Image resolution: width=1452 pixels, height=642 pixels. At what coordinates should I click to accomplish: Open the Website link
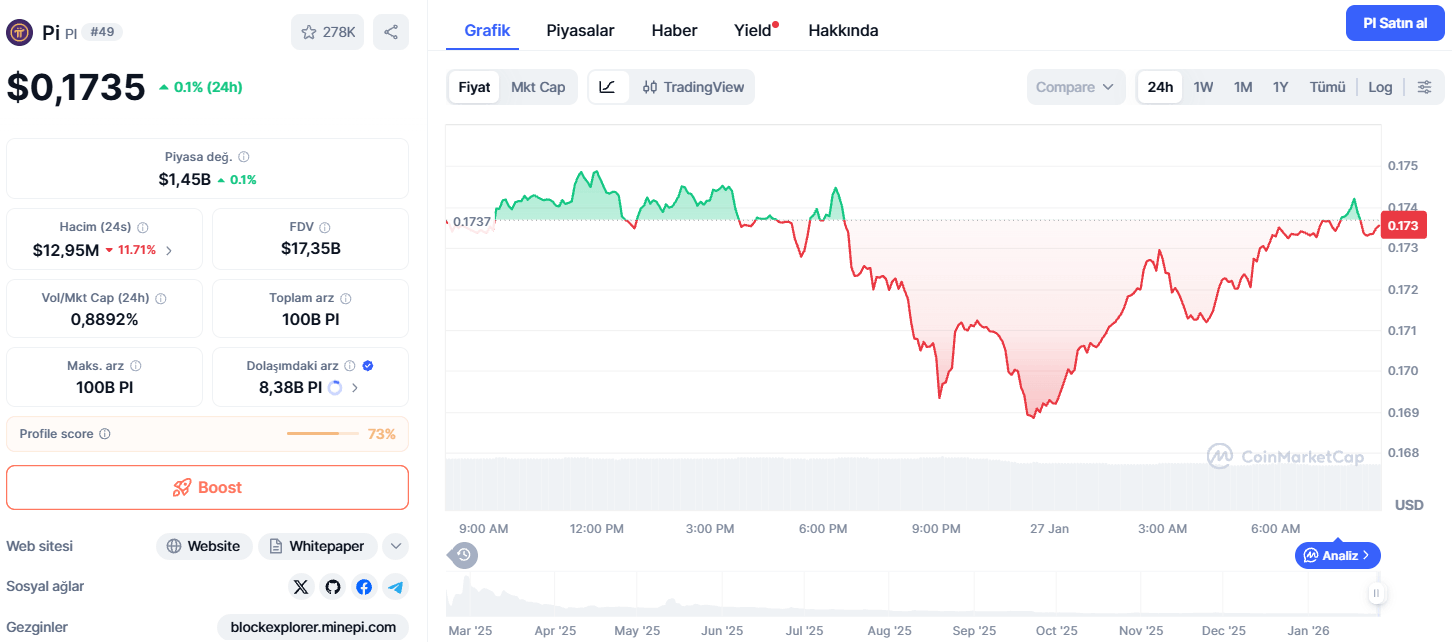click(x=204, y=546)
